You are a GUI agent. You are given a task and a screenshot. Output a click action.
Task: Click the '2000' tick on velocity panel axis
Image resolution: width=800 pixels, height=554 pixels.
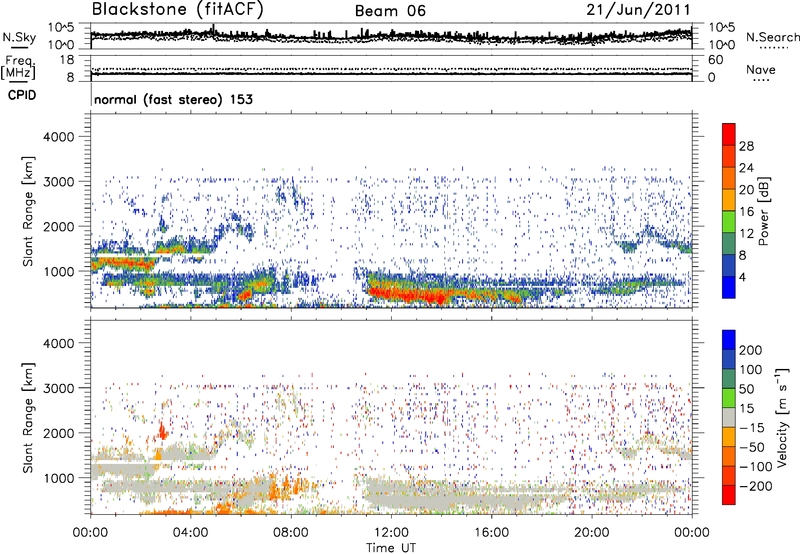(59, 433)
